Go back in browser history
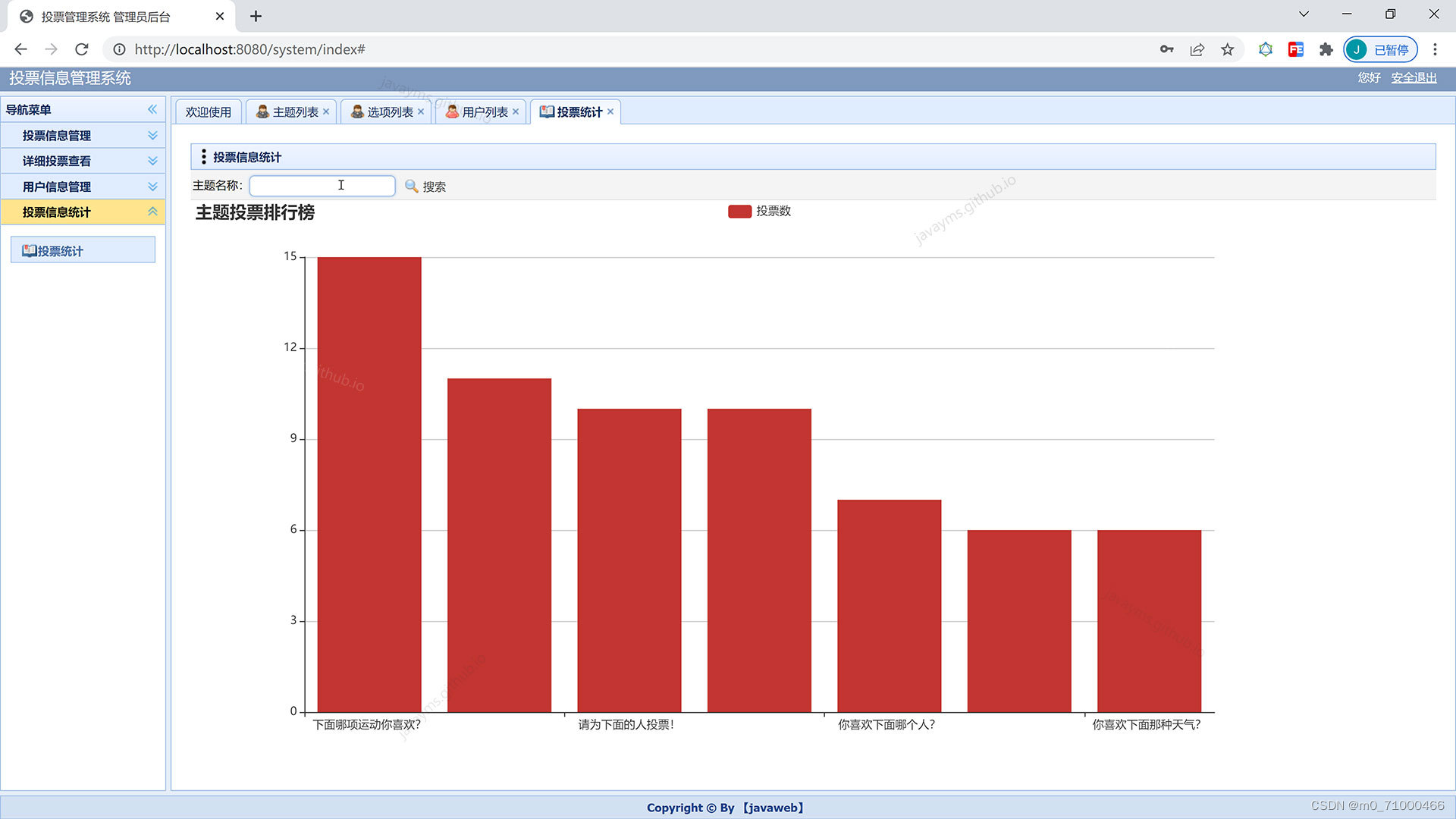Image resolution: width=1456 pixels, height=819 pixels. coord(20,49)
